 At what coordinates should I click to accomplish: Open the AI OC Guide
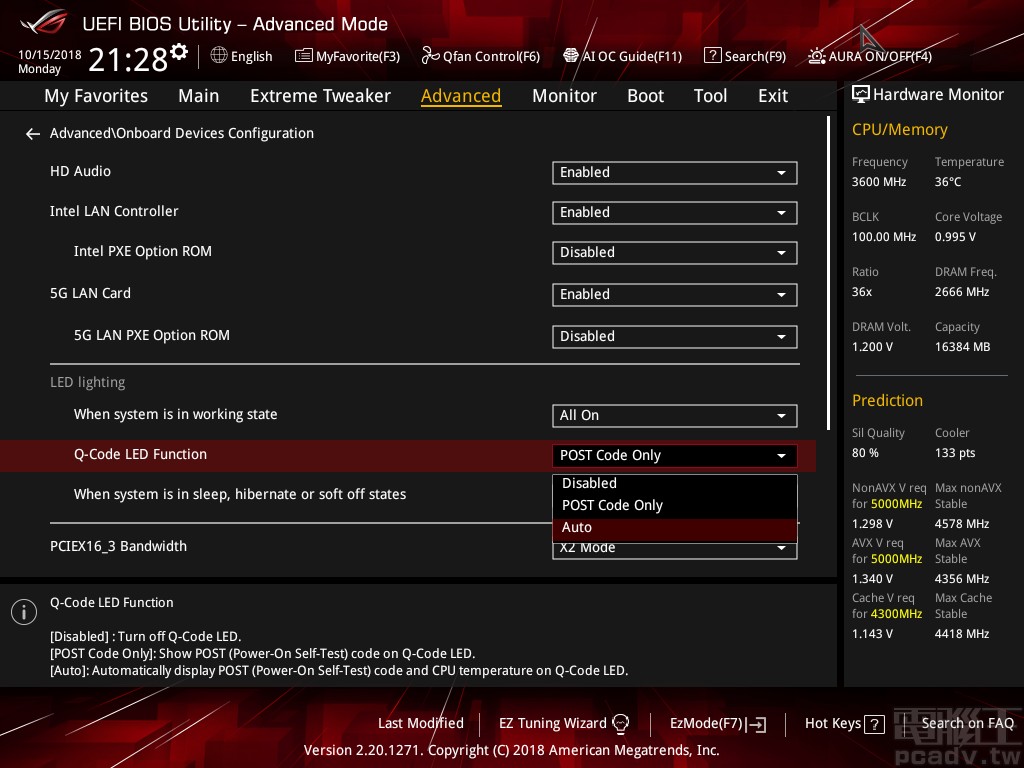pyautogui.click(x=622, y=57)
